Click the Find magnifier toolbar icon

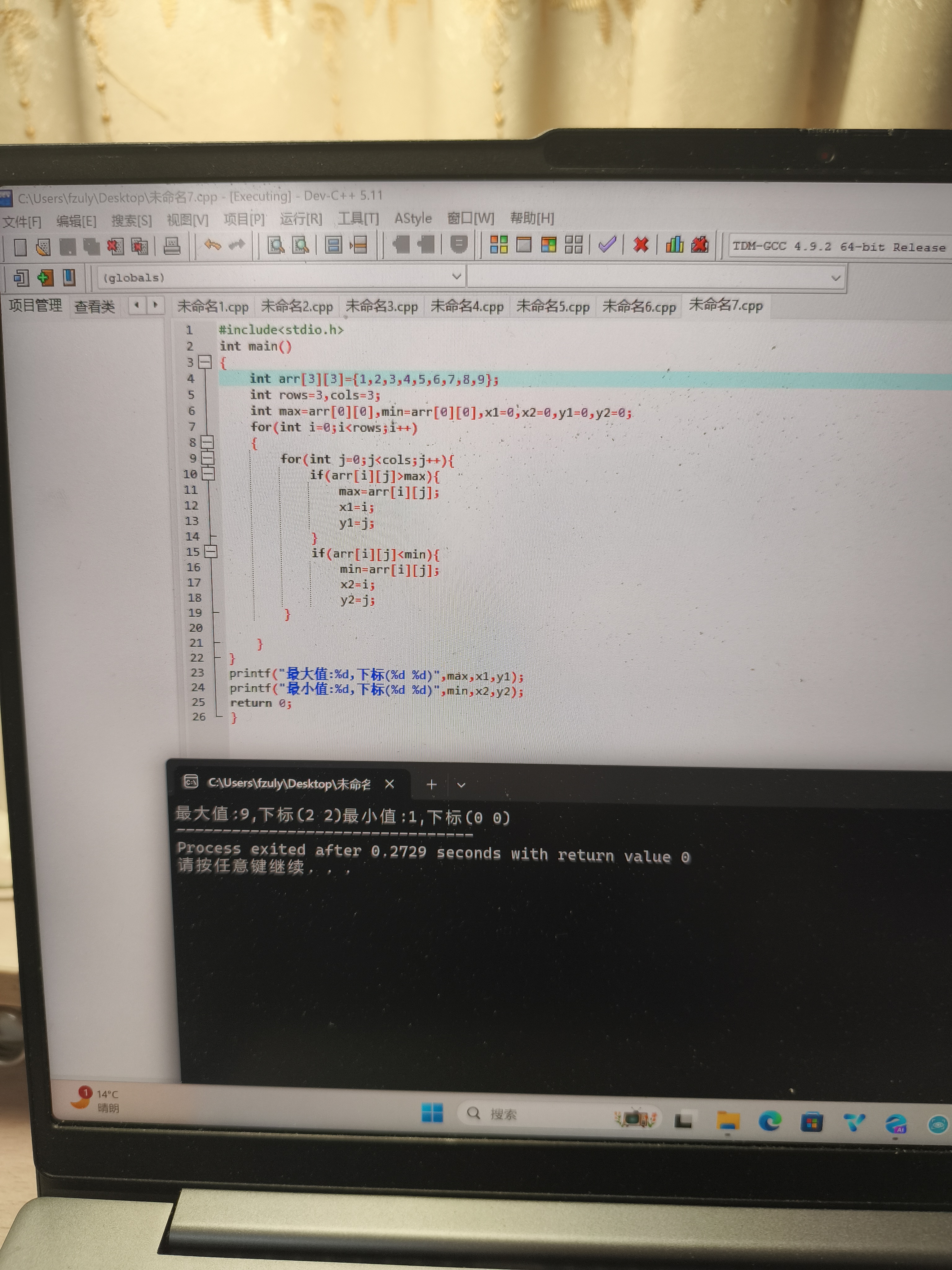coord(276,246)
